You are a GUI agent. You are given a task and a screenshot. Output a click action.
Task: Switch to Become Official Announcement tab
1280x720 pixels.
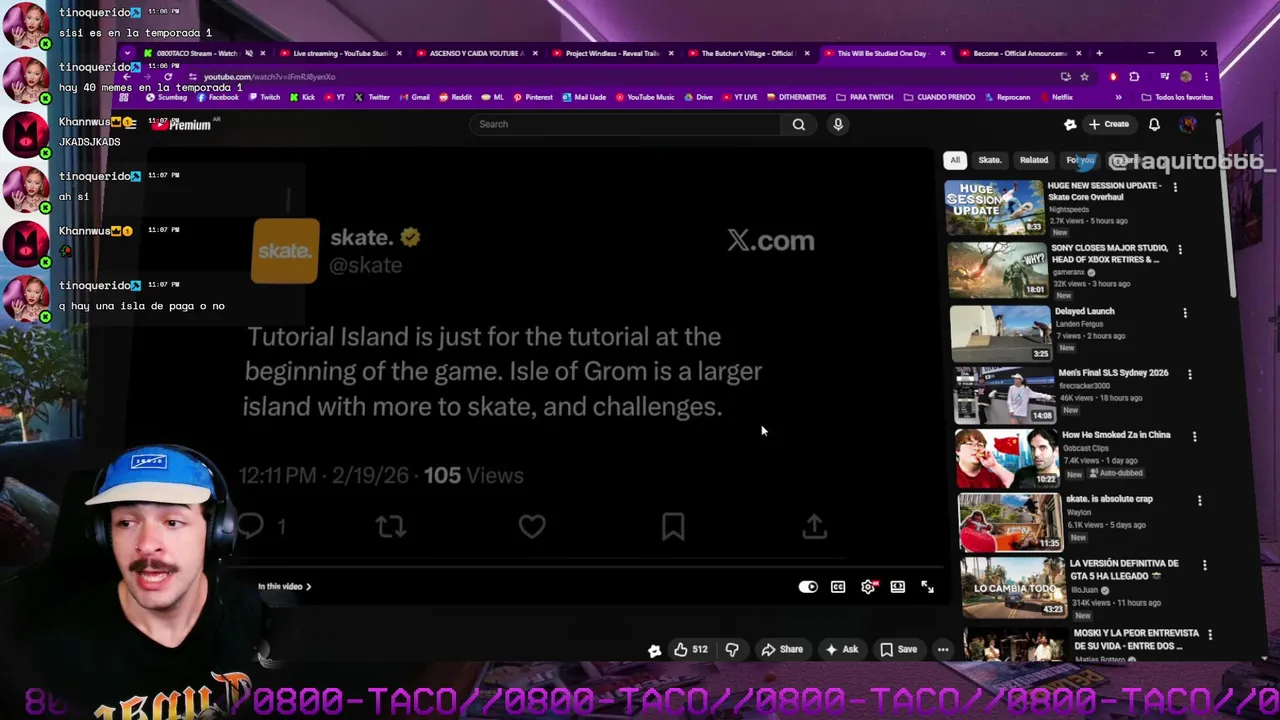(1019, 53)
